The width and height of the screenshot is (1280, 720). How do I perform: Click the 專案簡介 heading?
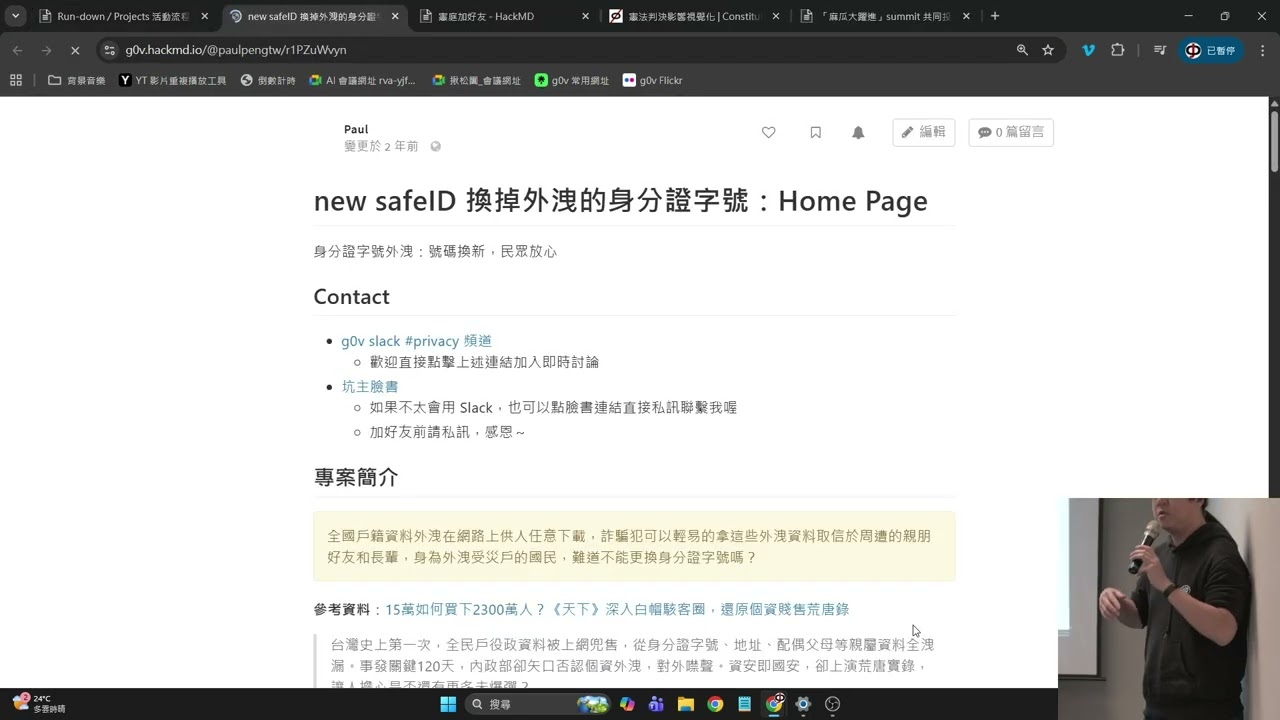pos(356,477)
